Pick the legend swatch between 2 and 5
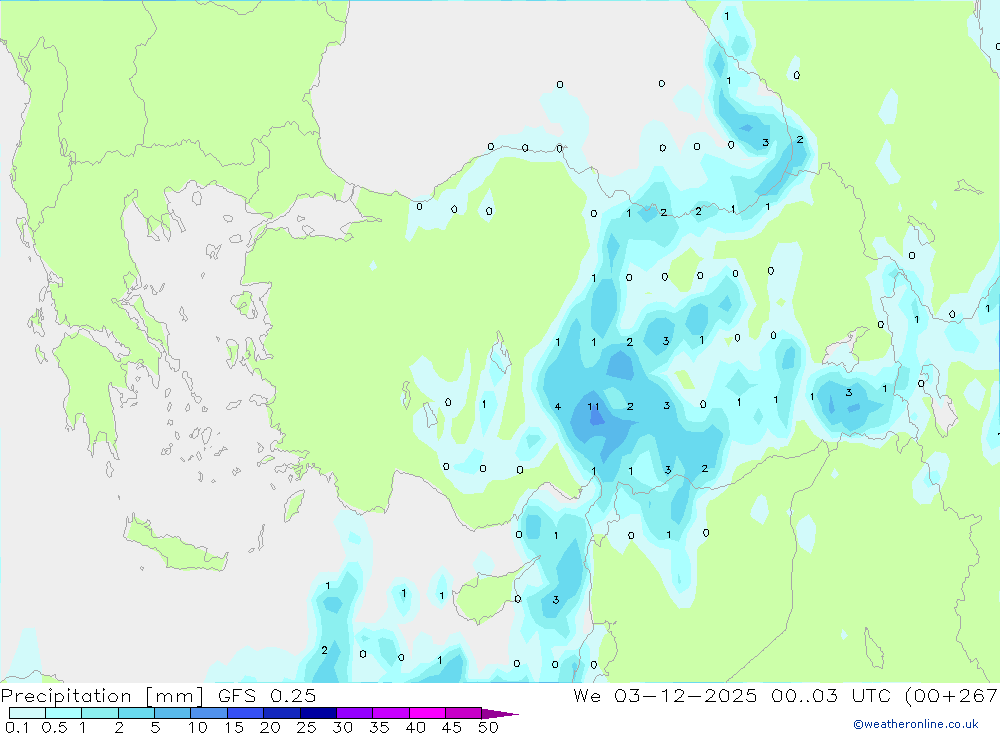 (x=136, y=713)
